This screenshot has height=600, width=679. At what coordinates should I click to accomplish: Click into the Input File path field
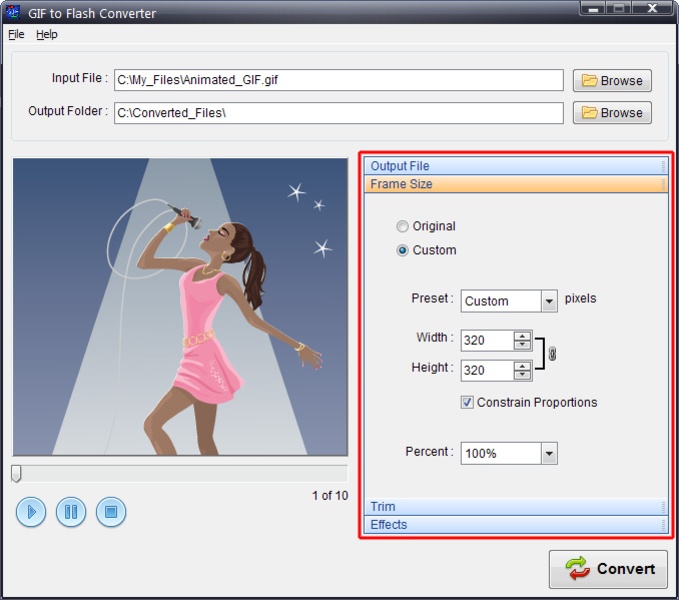click(339, 80)
